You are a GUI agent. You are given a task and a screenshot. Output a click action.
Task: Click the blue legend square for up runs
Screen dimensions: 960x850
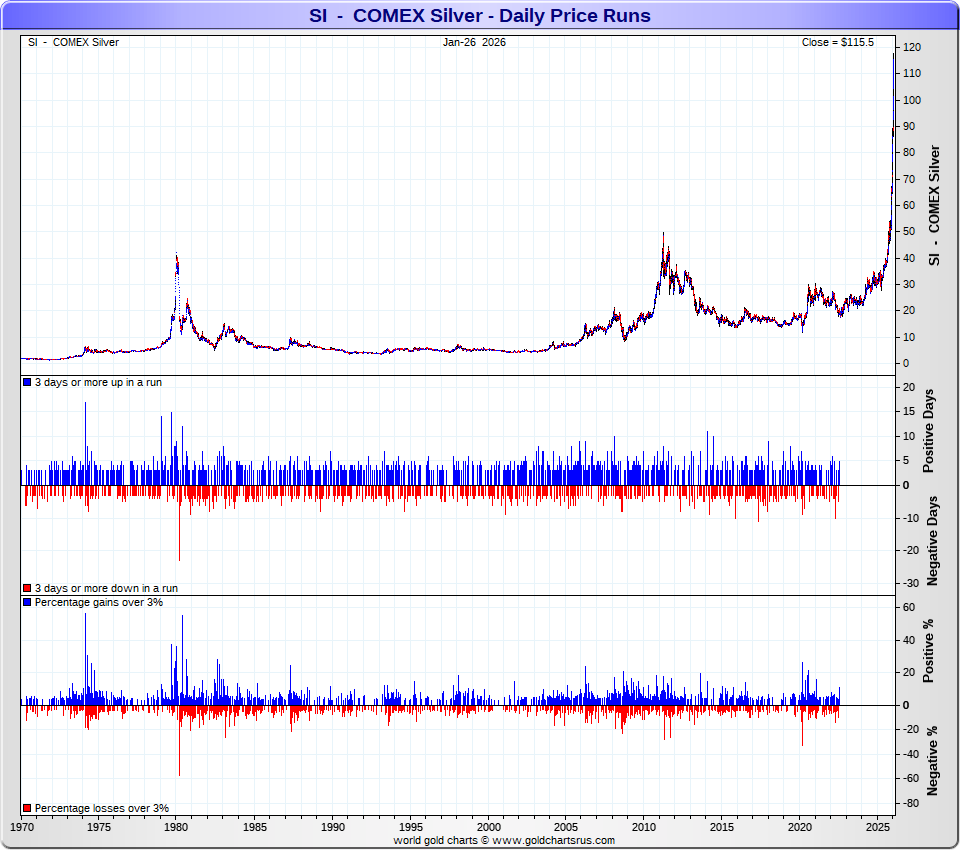click(27, 383)
